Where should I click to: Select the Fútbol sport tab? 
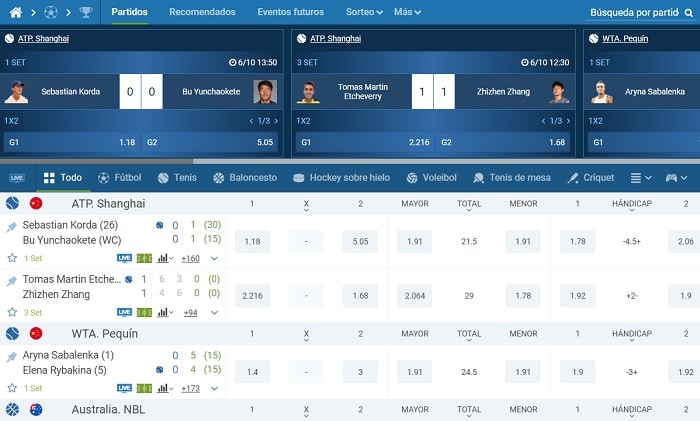[x=120, y=178]
